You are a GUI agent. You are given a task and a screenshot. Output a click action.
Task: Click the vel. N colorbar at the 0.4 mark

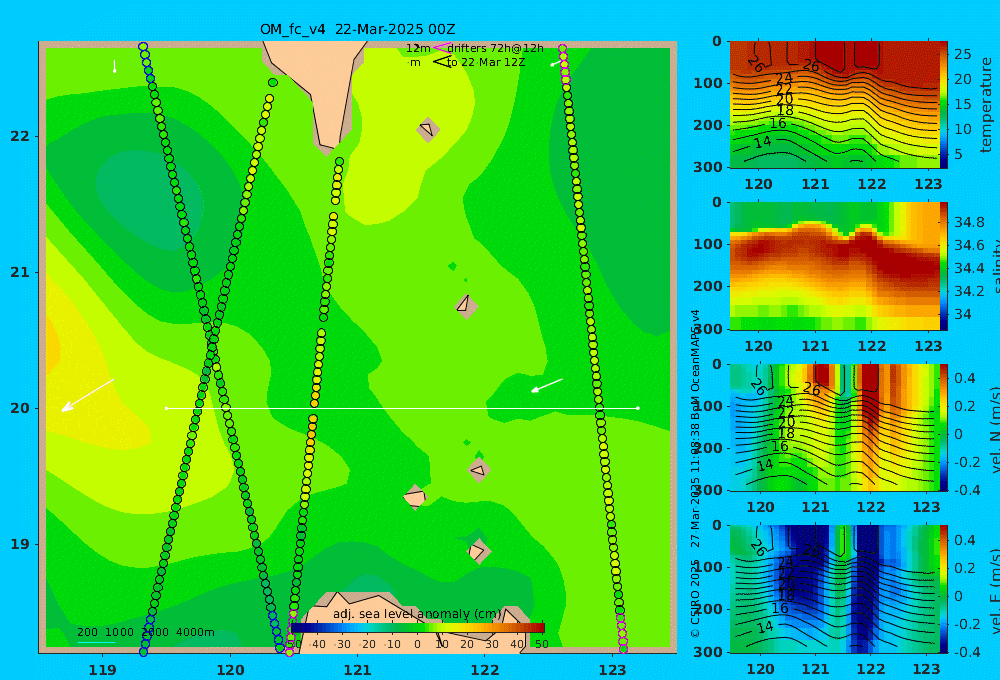point(945,378)
